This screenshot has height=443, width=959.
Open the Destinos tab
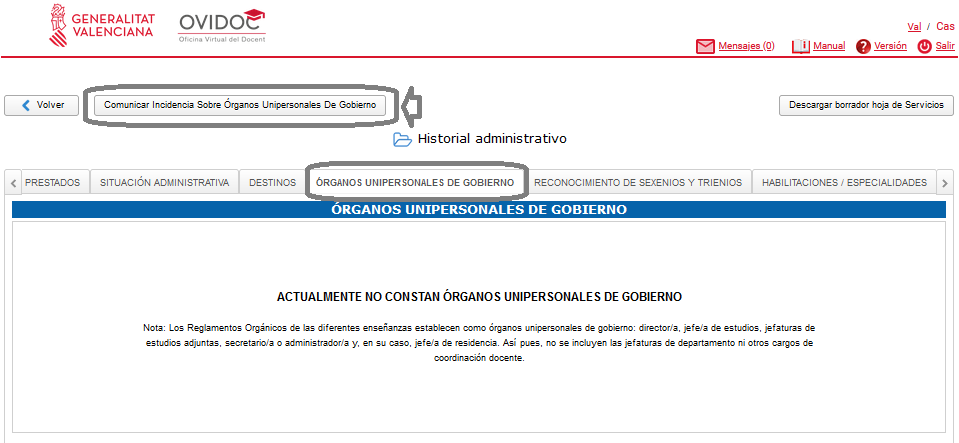tap(272, 182)
